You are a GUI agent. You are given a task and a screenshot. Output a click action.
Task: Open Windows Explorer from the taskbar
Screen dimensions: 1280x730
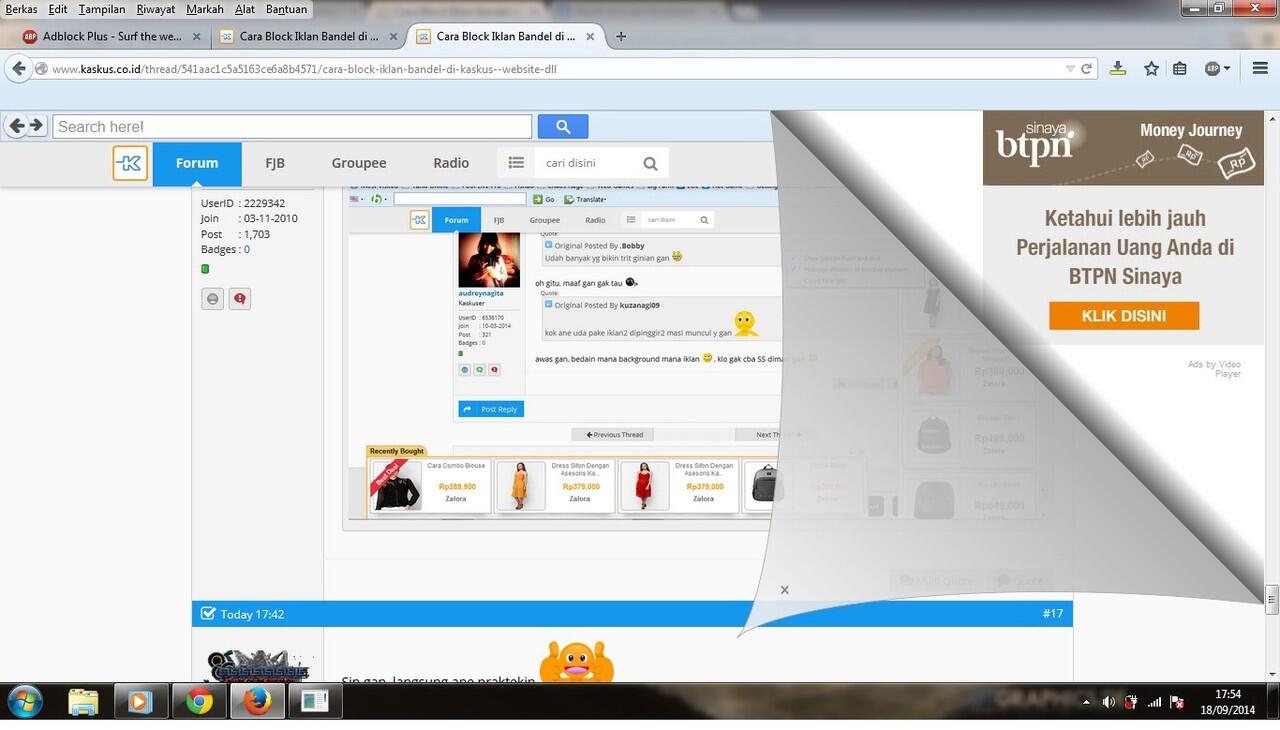pos(83,702)
